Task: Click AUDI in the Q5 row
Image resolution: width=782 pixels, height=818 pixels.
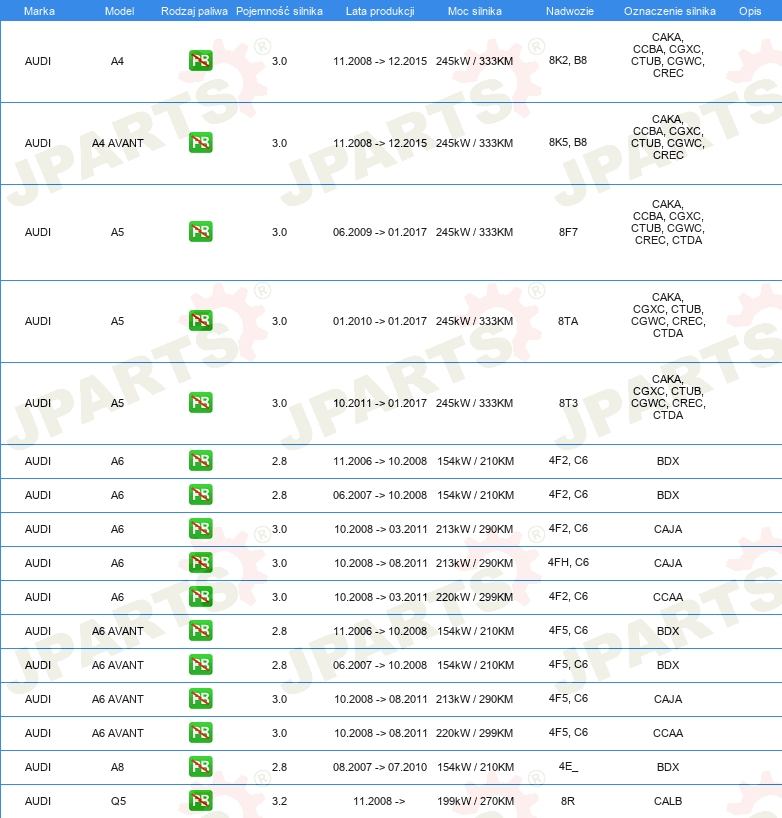Action: click(x=38, y=801)
